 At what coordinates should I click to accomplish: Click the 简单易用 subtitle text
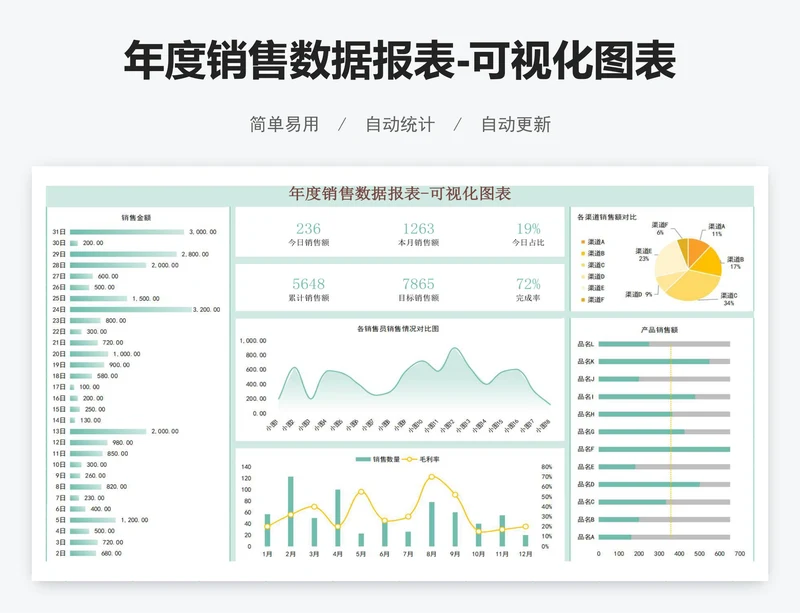(x=284, y=125)
